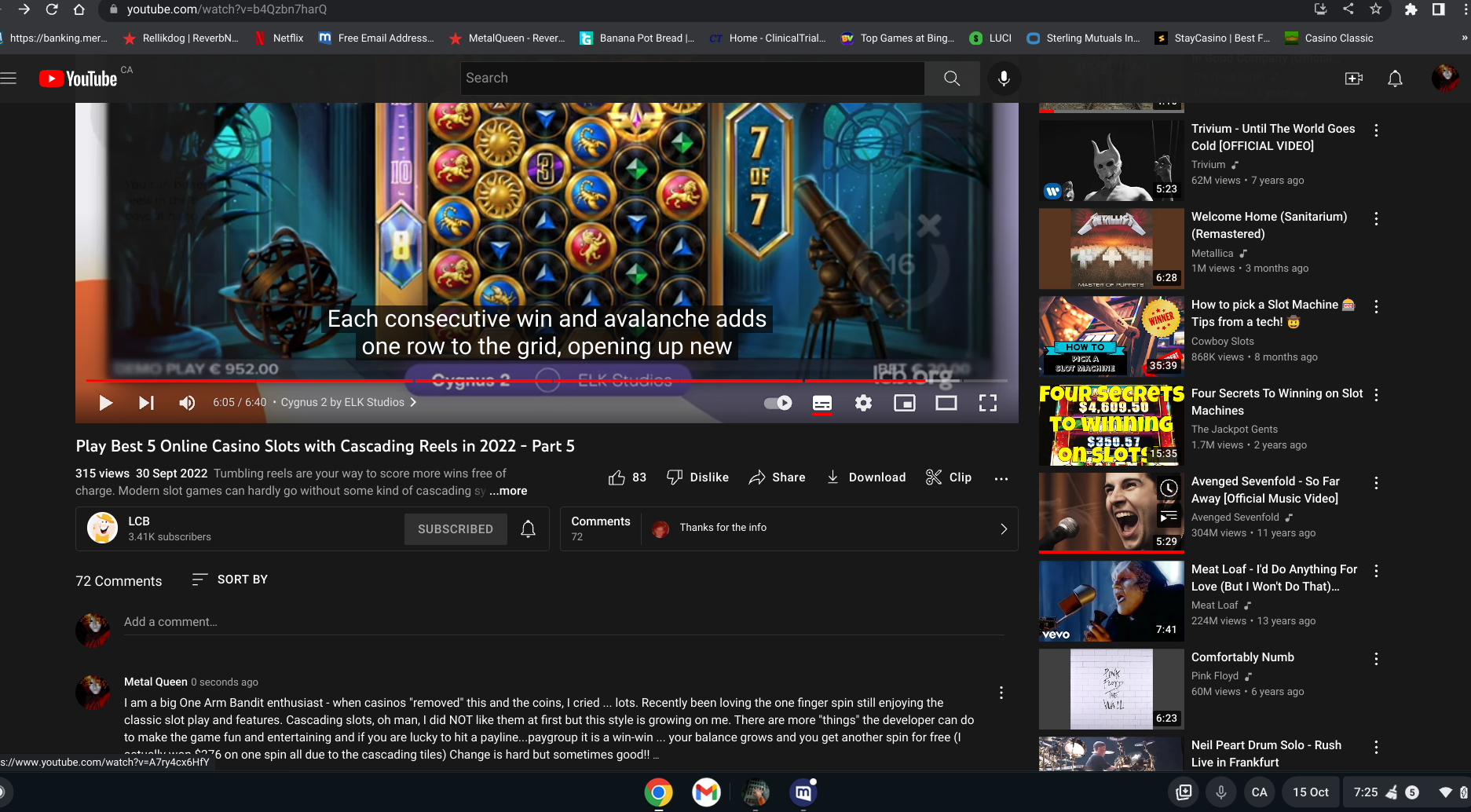
Task: Open Casino Classic bookmark
Action: tap(1329, 38)
